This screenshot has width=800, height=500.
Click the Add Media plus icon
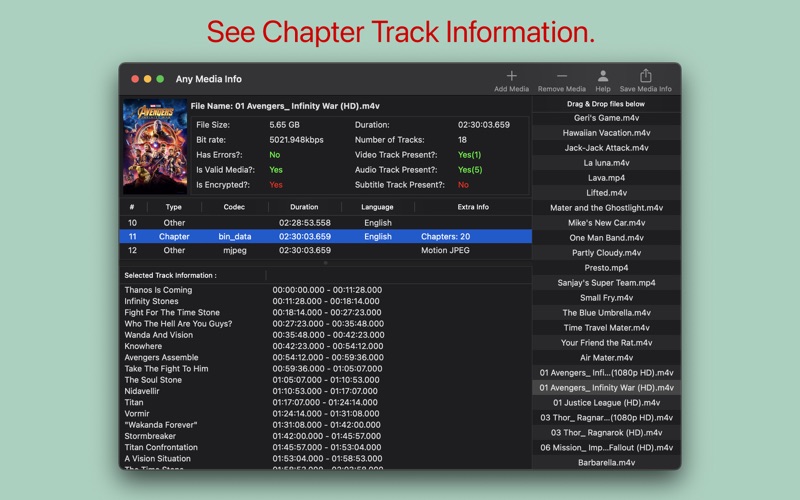point(511,76)
